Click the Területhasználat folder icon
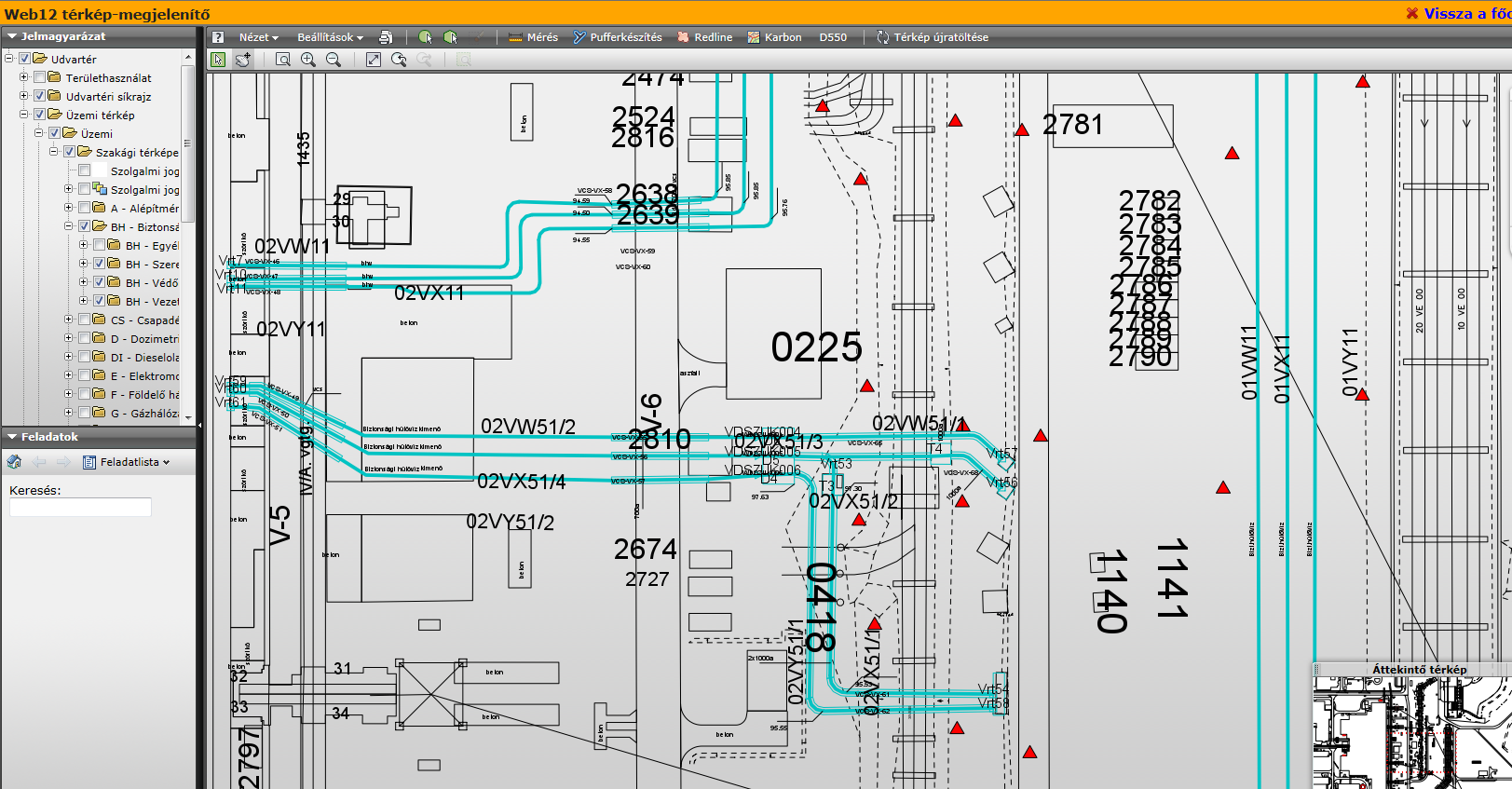The height and width of the screenshot is (789, 1512). [55, 77]
